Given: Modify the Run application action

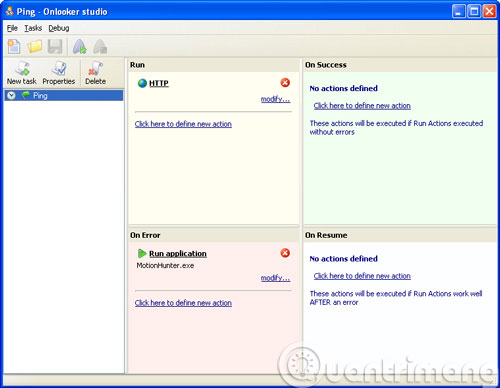Looking at the screenshot, I should [x=275, y=278].
